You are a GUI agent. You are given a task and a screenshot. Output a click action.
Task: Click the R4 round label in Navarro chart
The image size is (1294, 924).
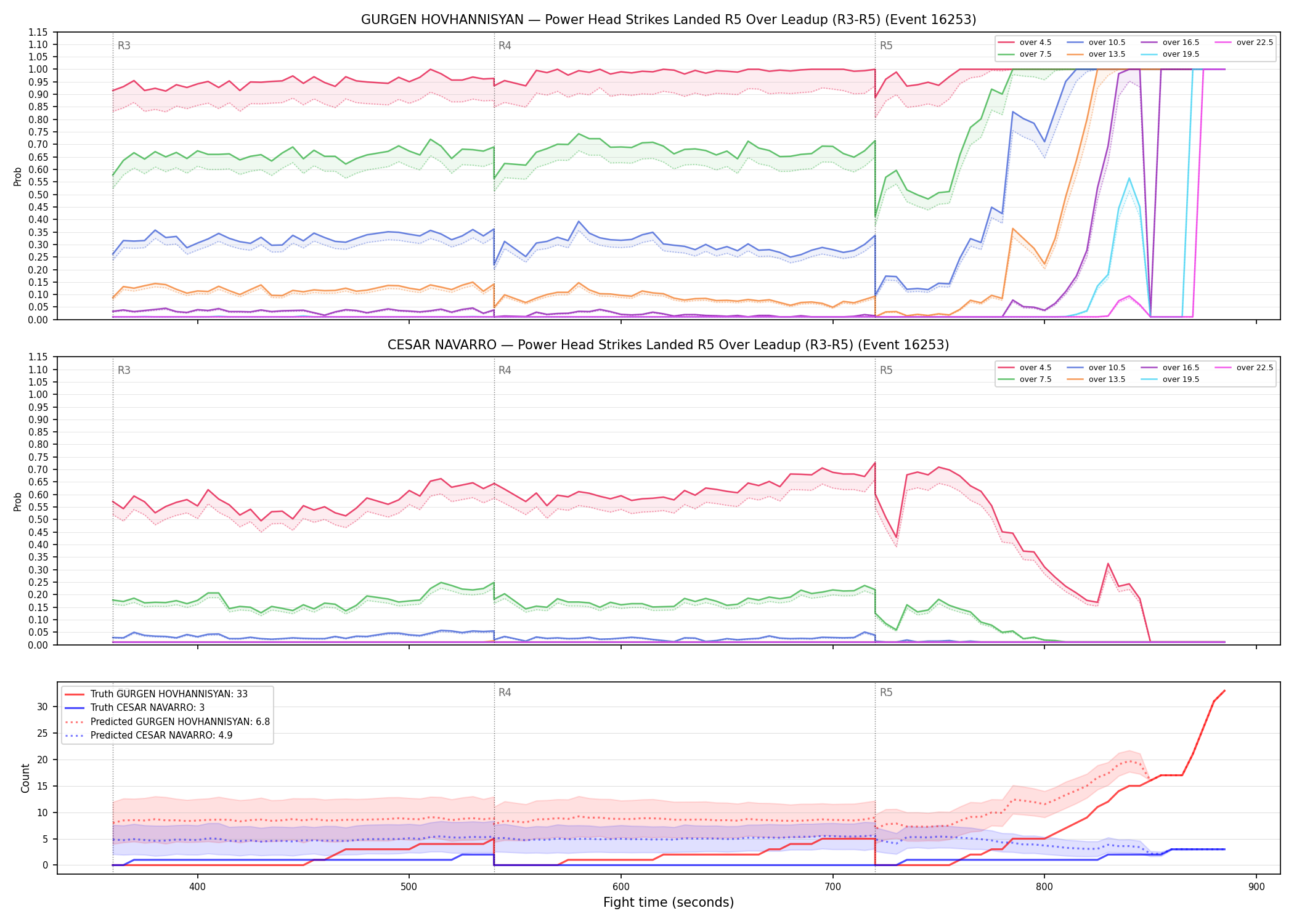coord(505,370)
